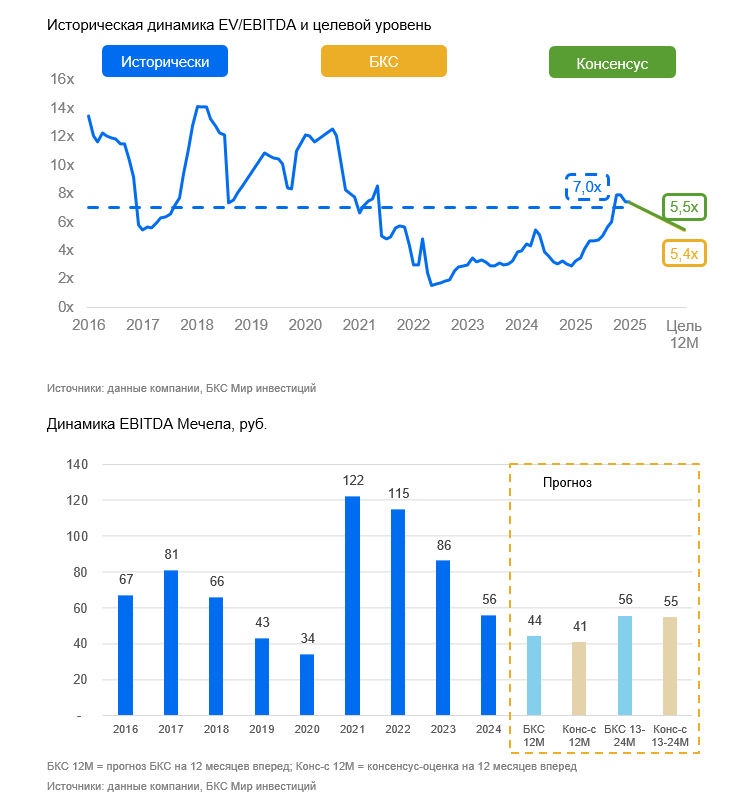Select the green 5,5x consensus target label
The height and width of the screenshot is (811, 756).
coord(684,207)
